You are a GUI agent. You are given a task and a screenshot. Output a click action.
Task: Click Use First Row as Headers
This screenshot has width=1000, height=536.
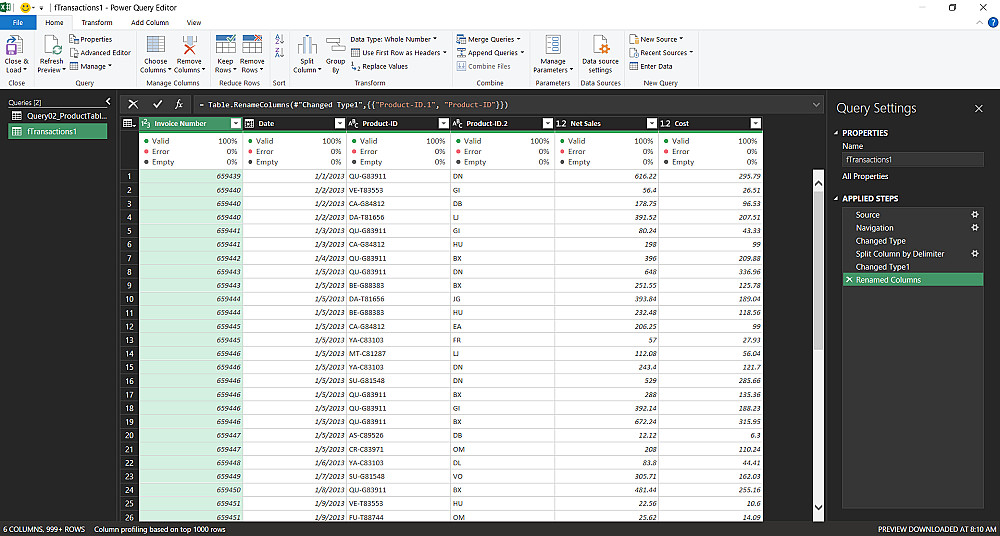pyautogui.click(x=399, y=53)
